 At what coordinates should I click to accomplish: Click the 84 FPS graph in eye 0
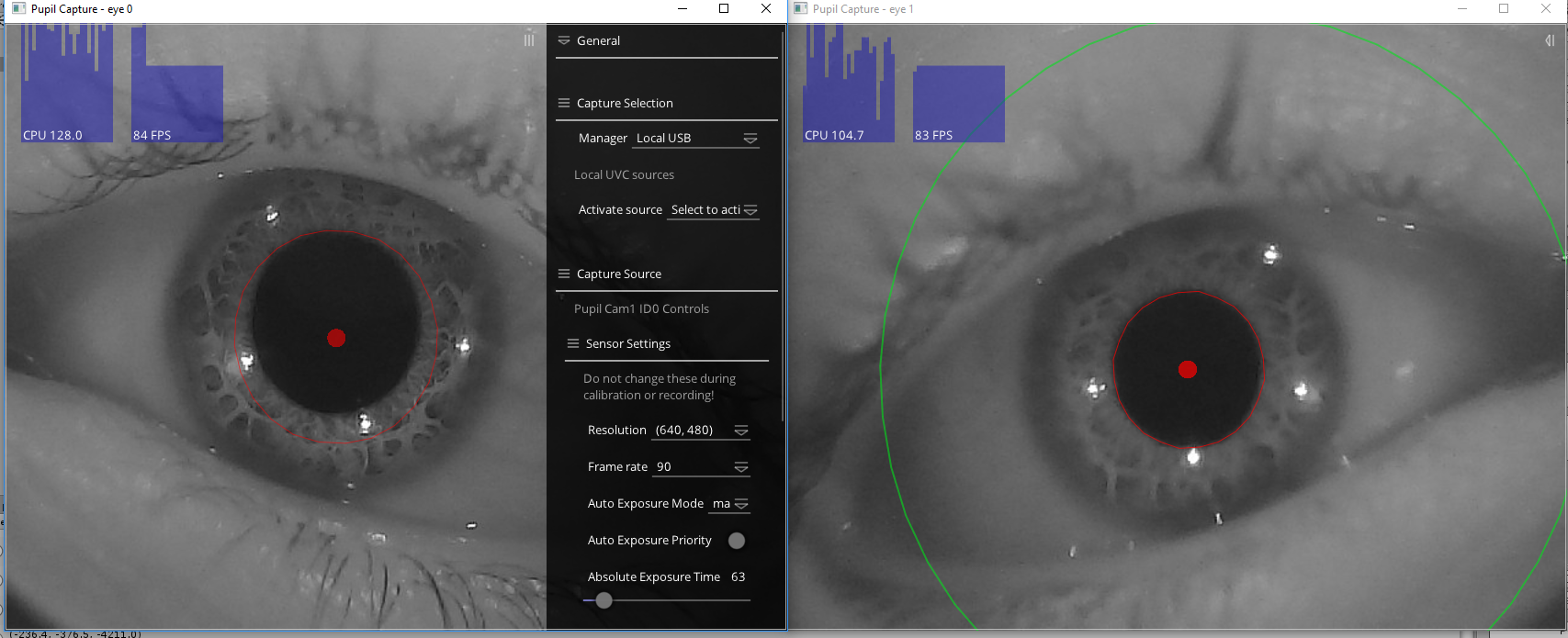coord(177,84)
